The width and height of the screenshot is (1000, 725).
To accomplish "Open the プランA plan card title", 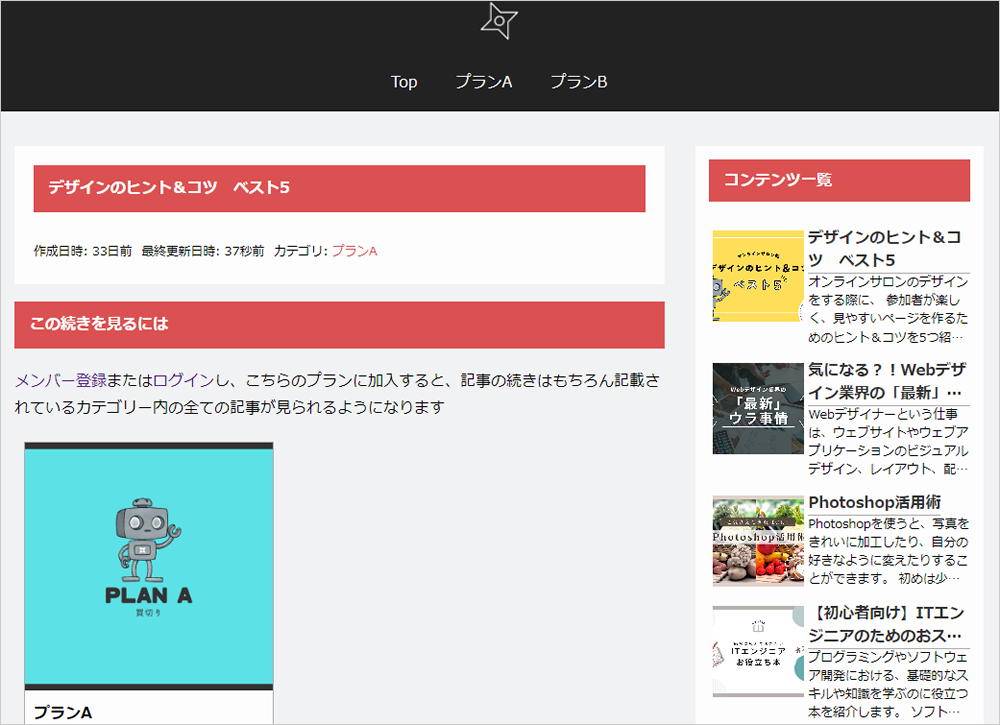I will (x=62, y=712).
